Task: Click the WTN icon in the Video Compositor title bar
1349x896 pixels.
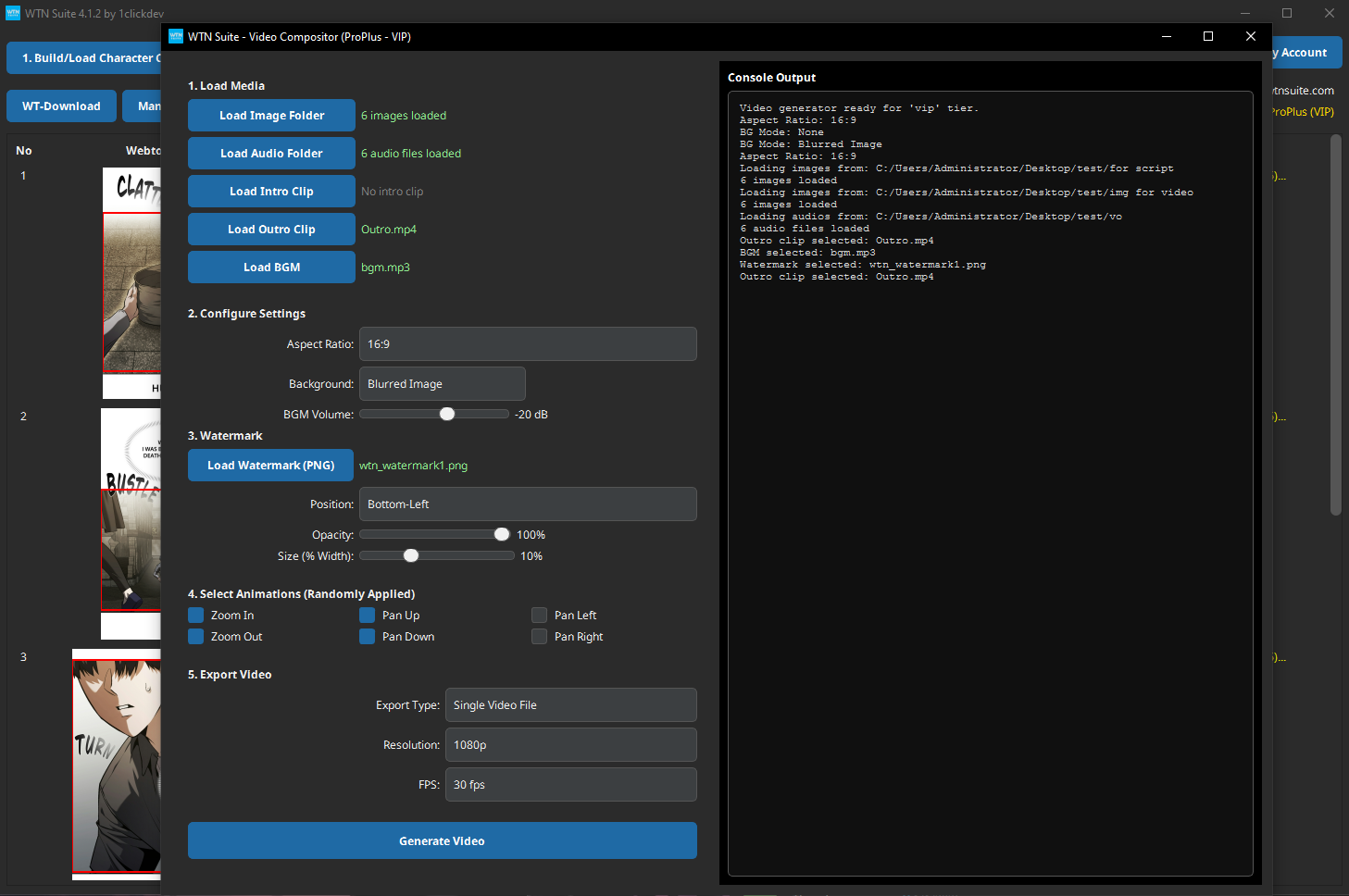Action: [x=176, y=36]
